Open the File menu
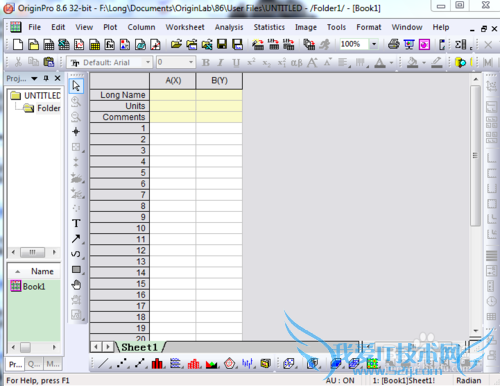500x386 pixels. (x=34, y=27)
